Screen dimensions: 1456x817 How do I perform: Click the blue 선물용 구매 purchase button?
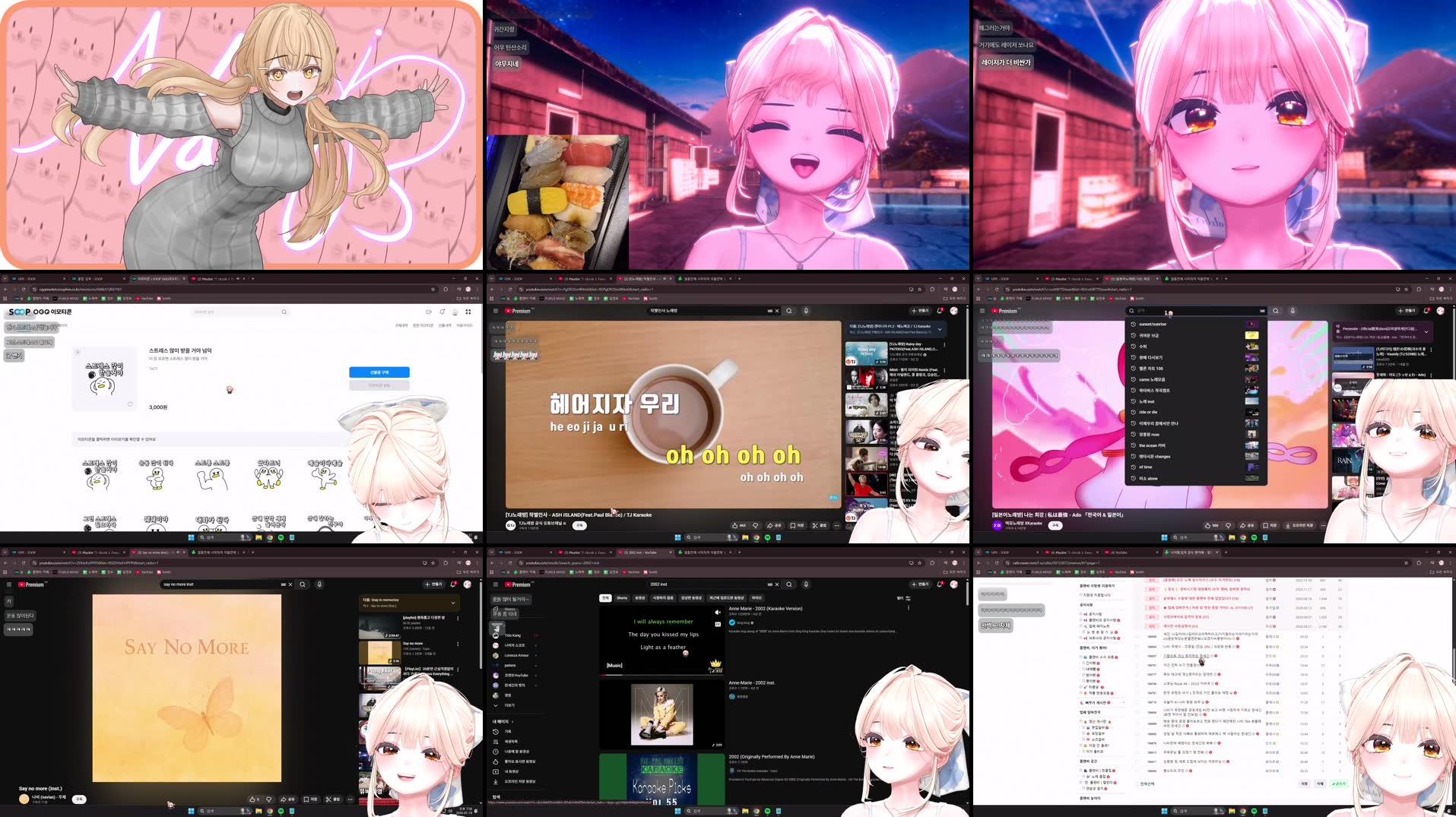tap(379, 372)
